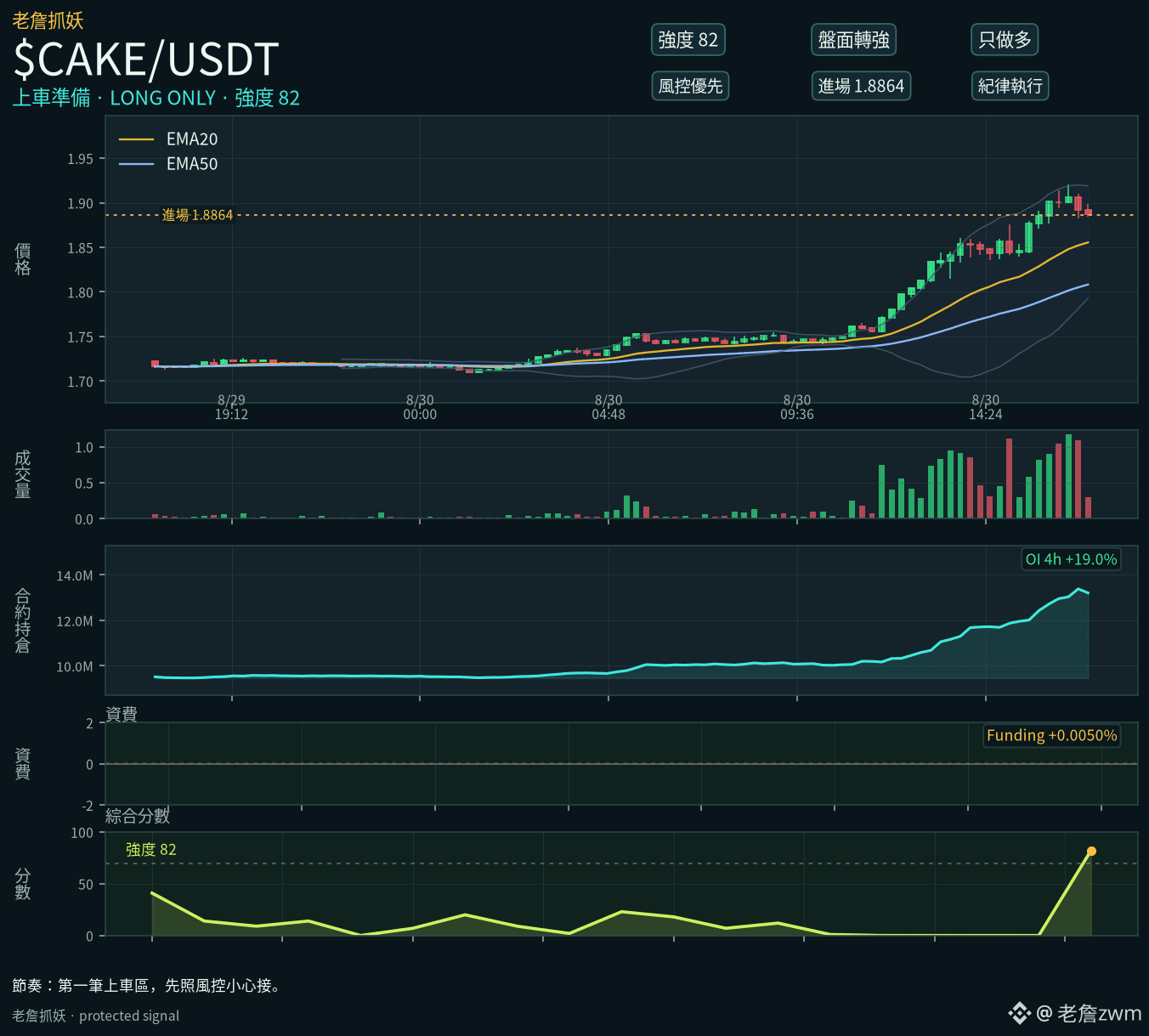Click the 老詹抓妖 heading above the pair title
Viewport: 1149px width, 1036px height.
pos(48,20)
